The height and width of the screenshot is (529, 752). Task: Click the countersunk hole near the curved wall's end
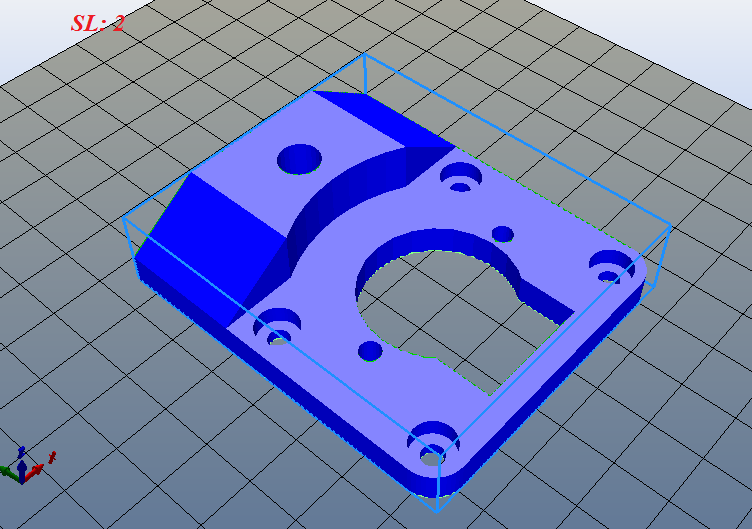(x=461, y=176)
